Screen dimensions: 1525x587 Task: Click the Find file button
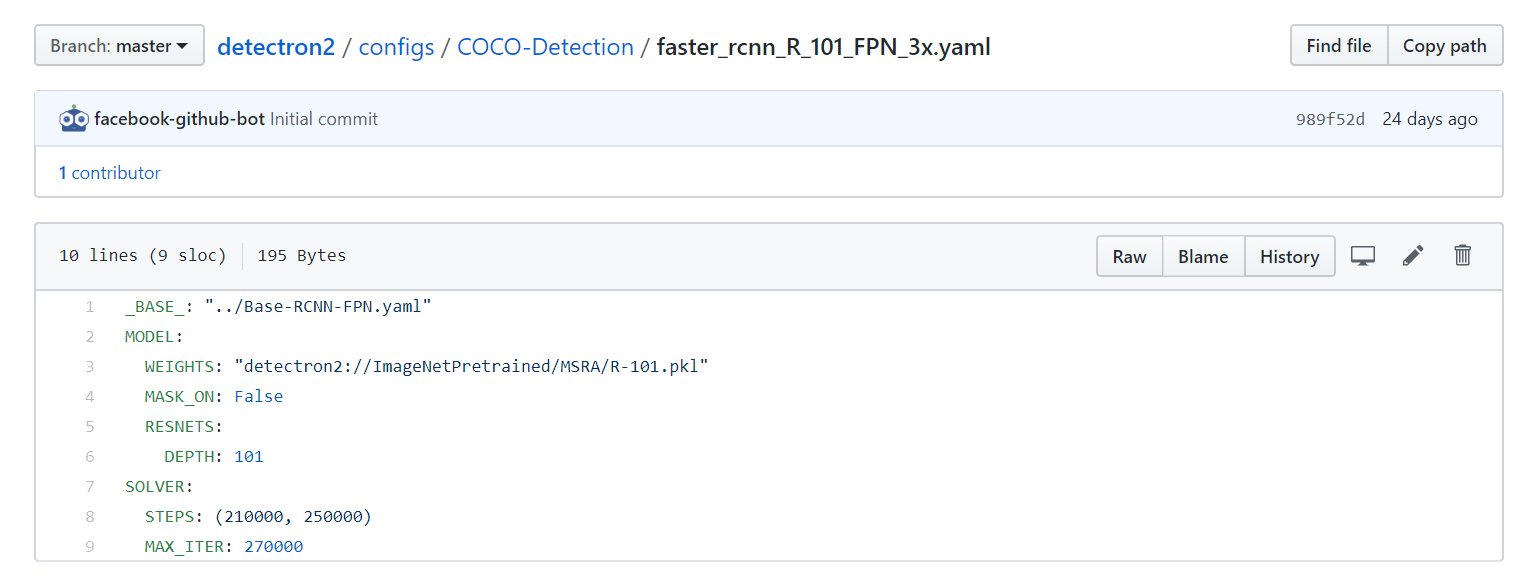[x=1338, y=45]
